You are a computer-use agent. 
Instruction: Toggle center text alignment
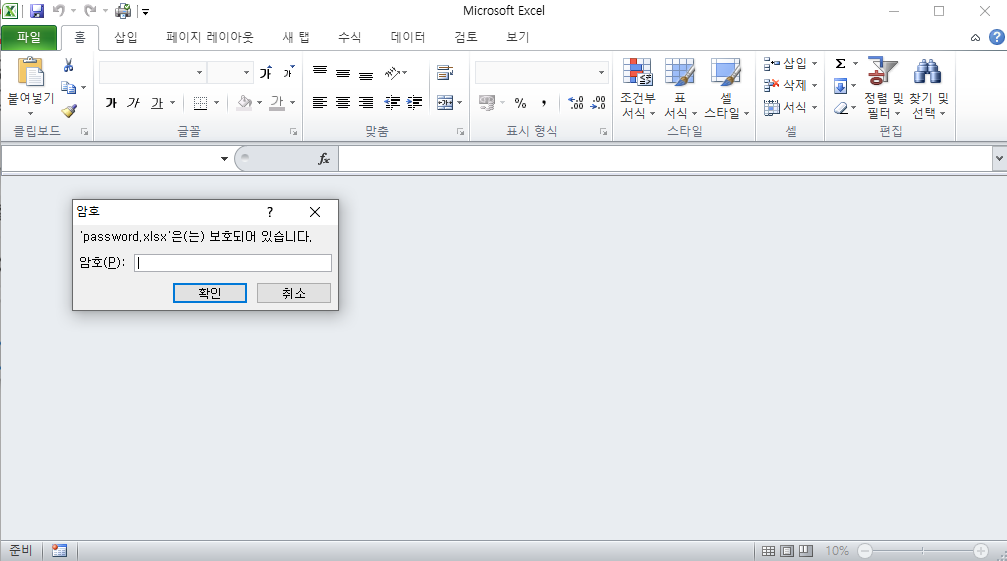(343, 103)
